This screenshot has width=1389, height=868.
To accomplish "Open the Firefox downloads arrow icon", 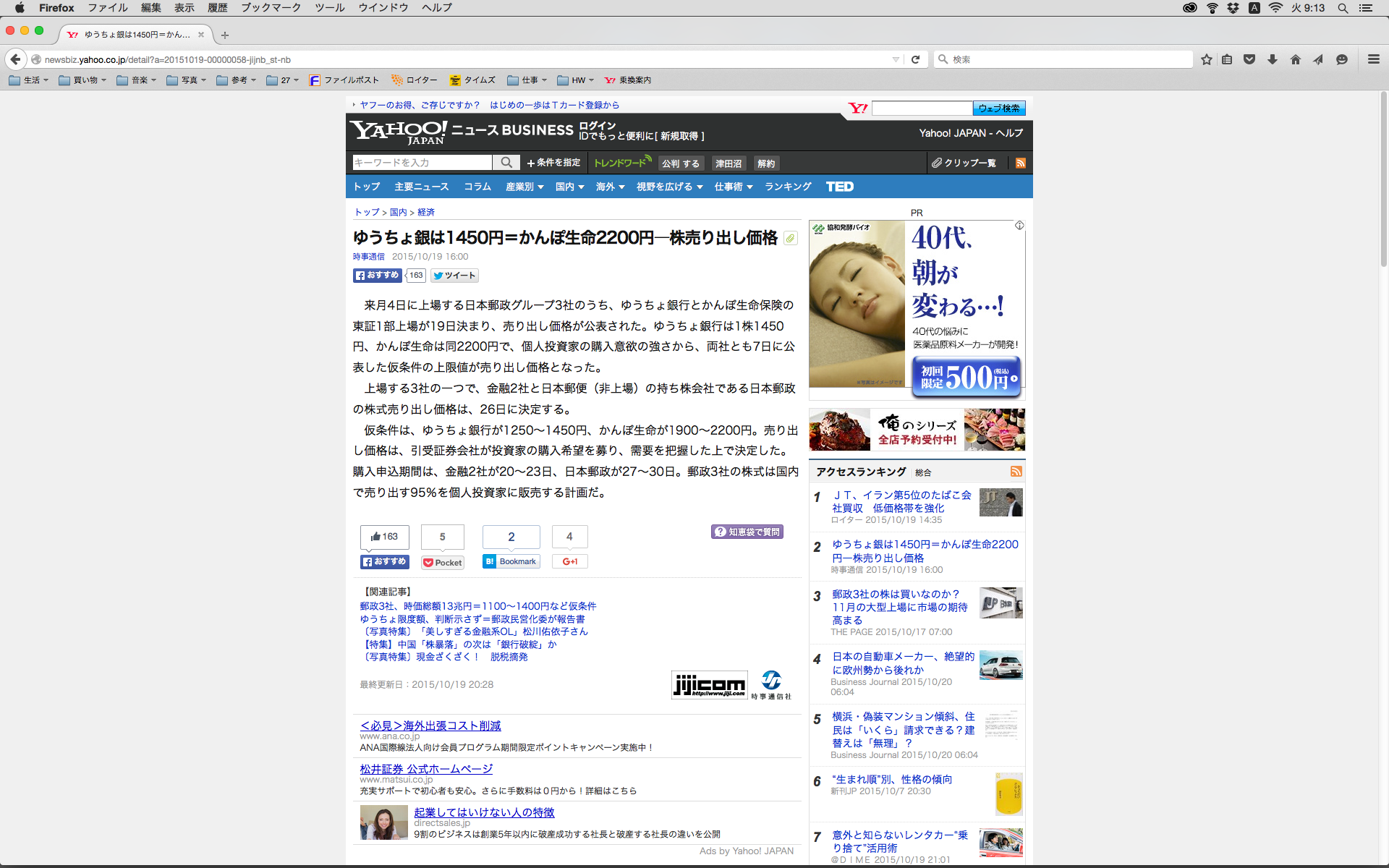I will pyautogui.click(x=1273, y=59).
